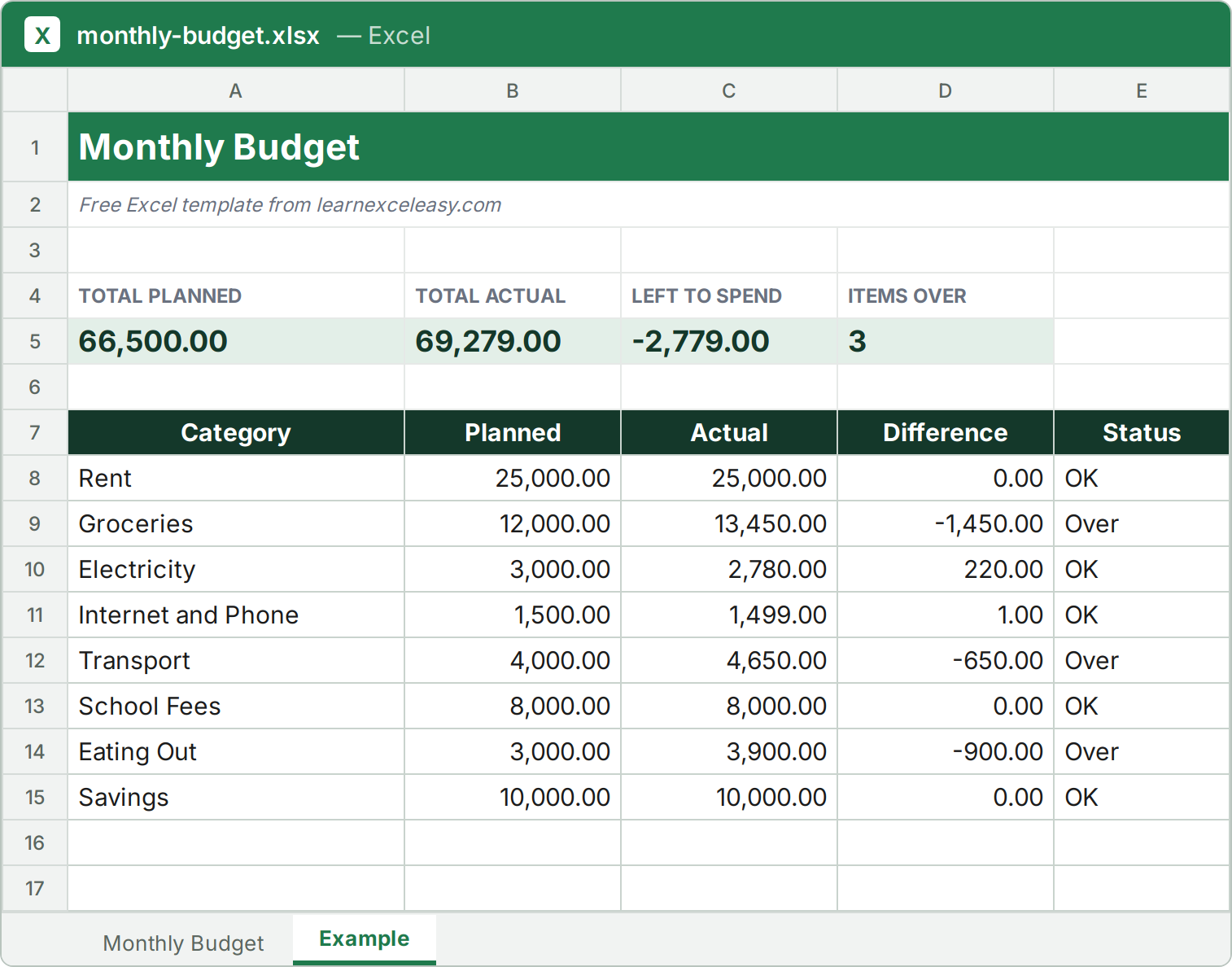
Task: Click the Status table header
Action: tap(1142, 432)
